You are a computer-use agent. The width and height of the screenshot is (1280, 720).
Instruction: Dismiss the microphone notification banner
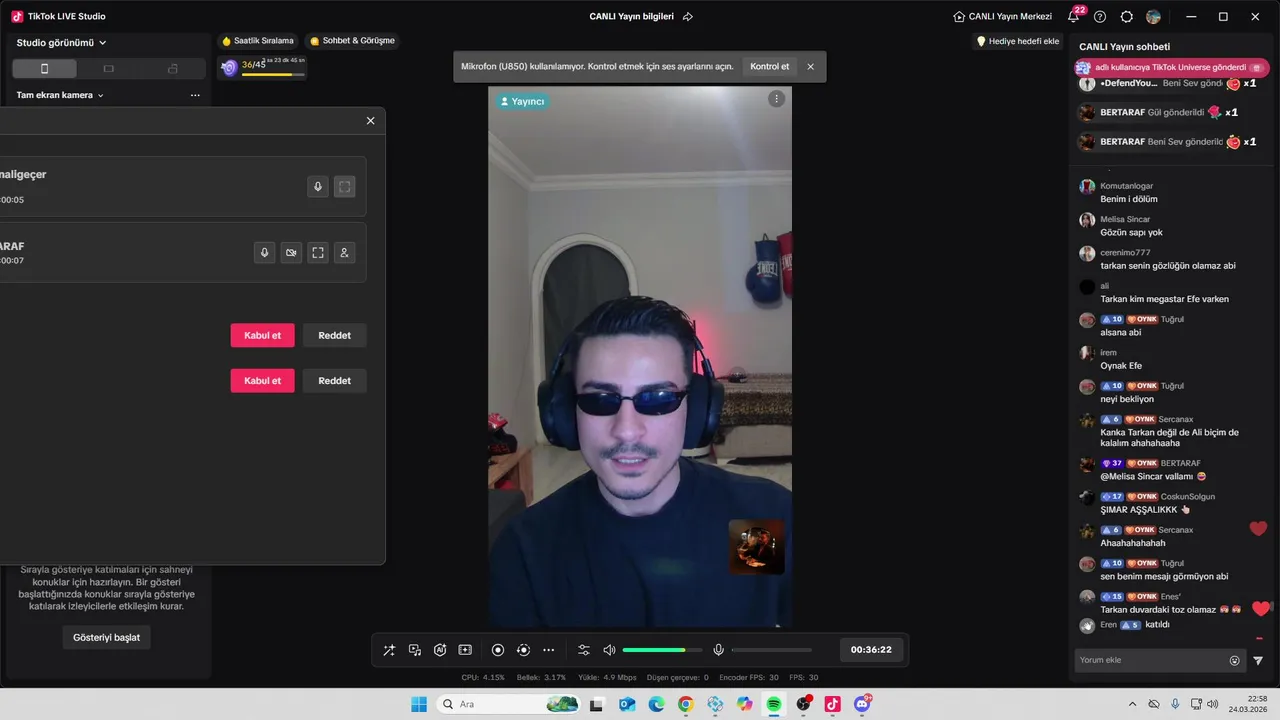click(810, 67)
